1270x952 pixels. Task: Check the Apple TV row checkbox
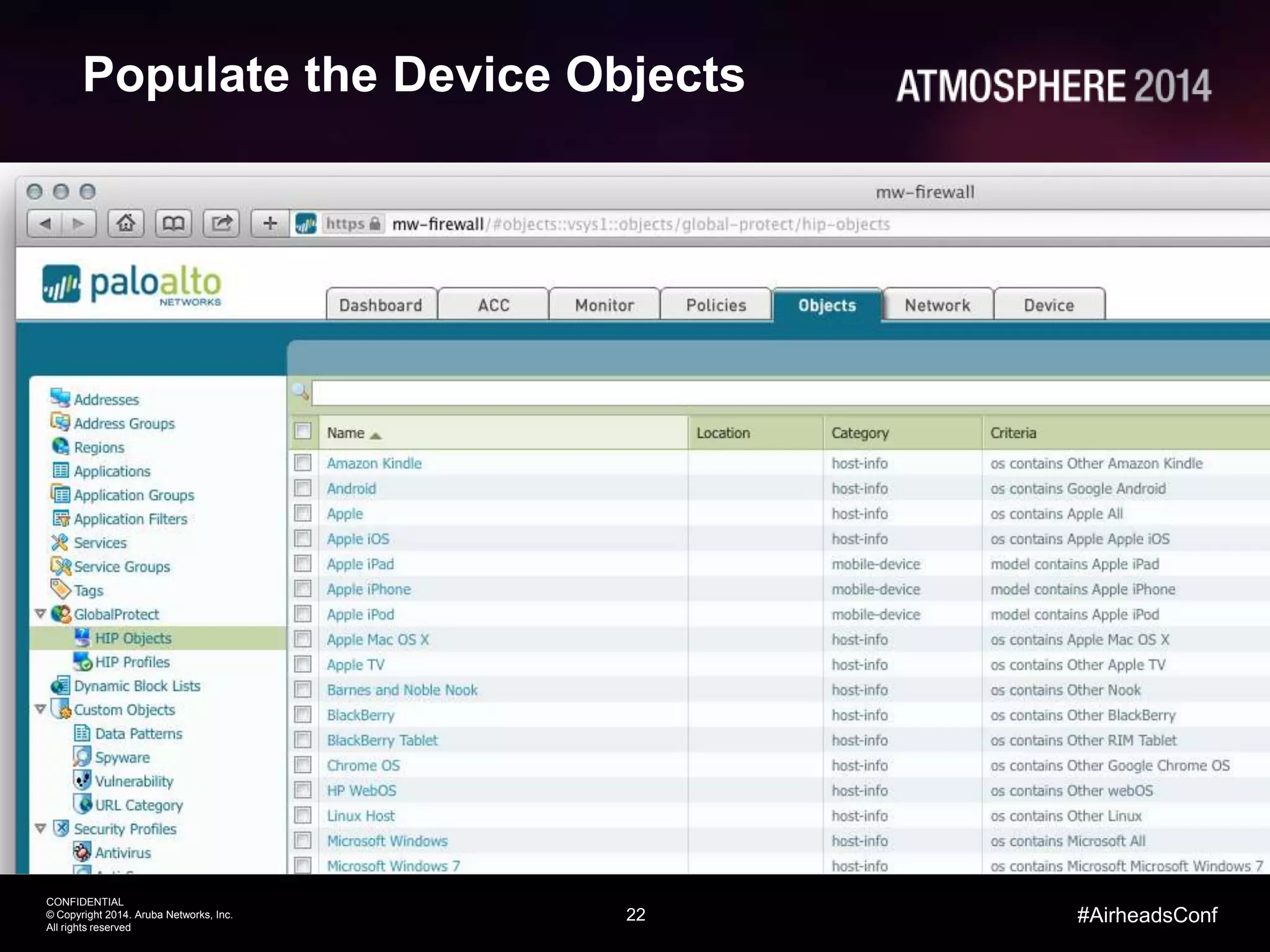tap(303, 664)
